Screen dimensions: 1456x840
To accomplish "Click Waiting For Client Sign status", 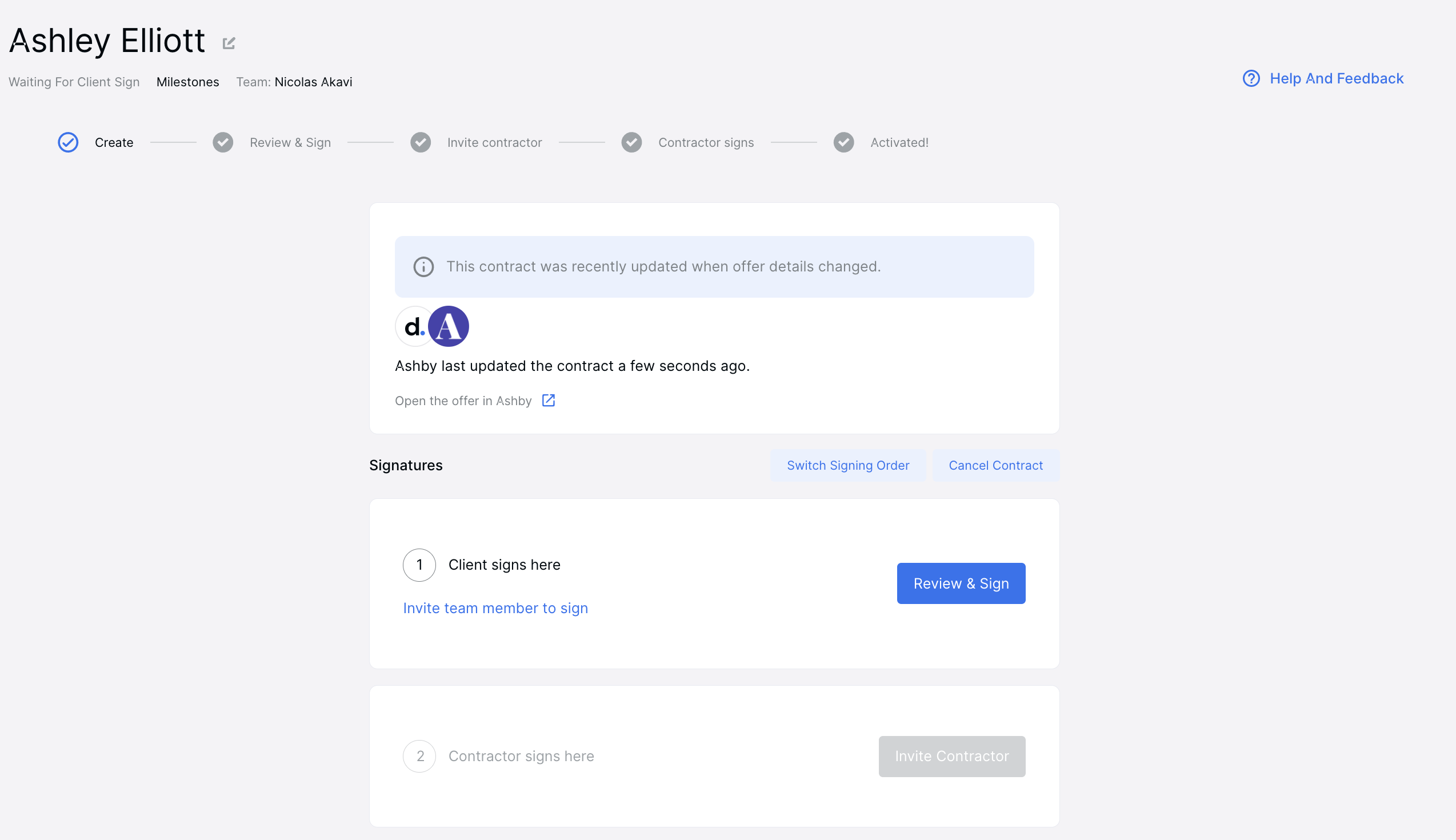I will click(x=74, y=82).
